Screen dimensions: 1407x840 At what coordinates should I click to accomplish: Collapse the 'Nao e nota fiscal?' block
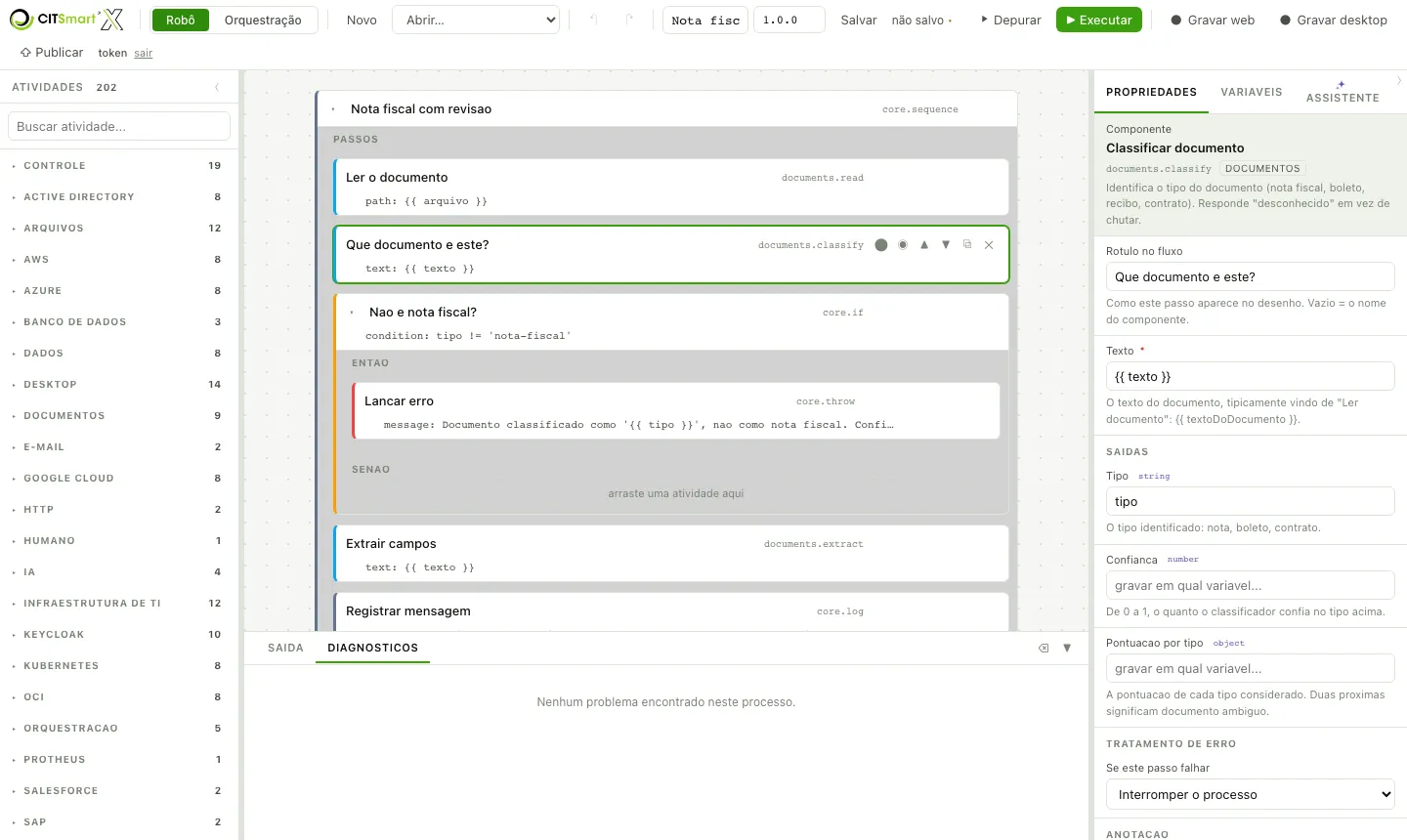(x=352, y=313)
